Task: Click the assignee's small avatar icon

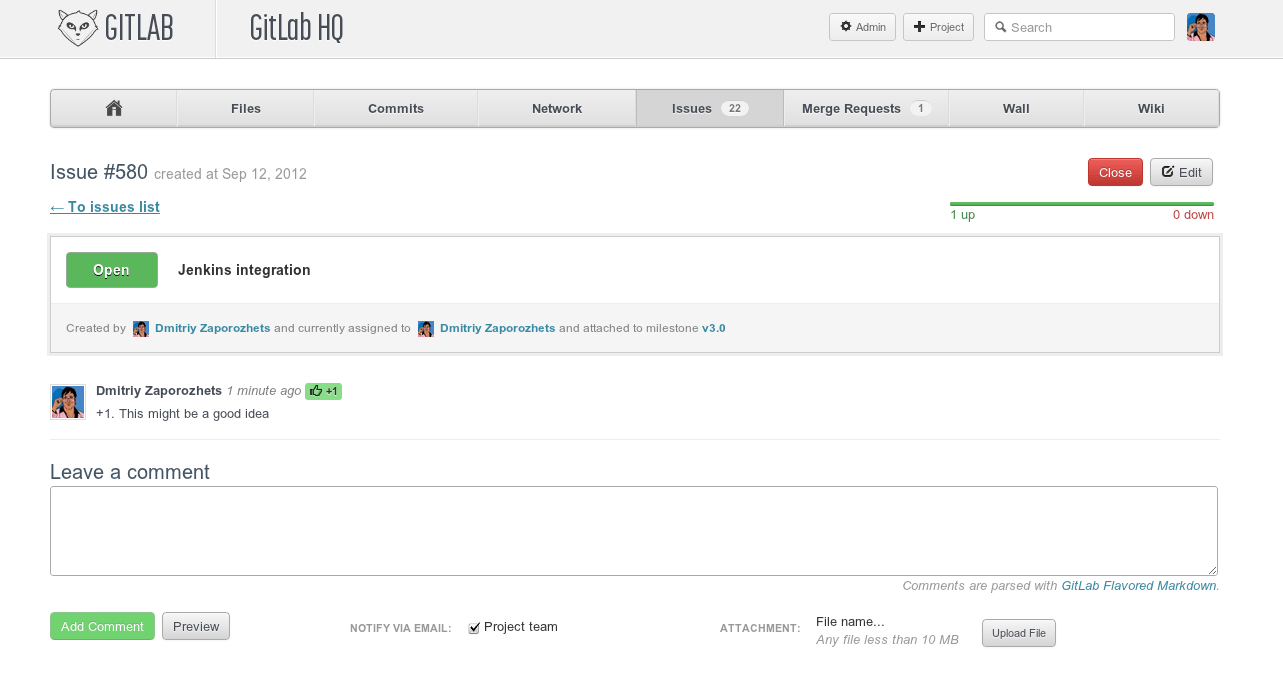Action: click(426, 329)
